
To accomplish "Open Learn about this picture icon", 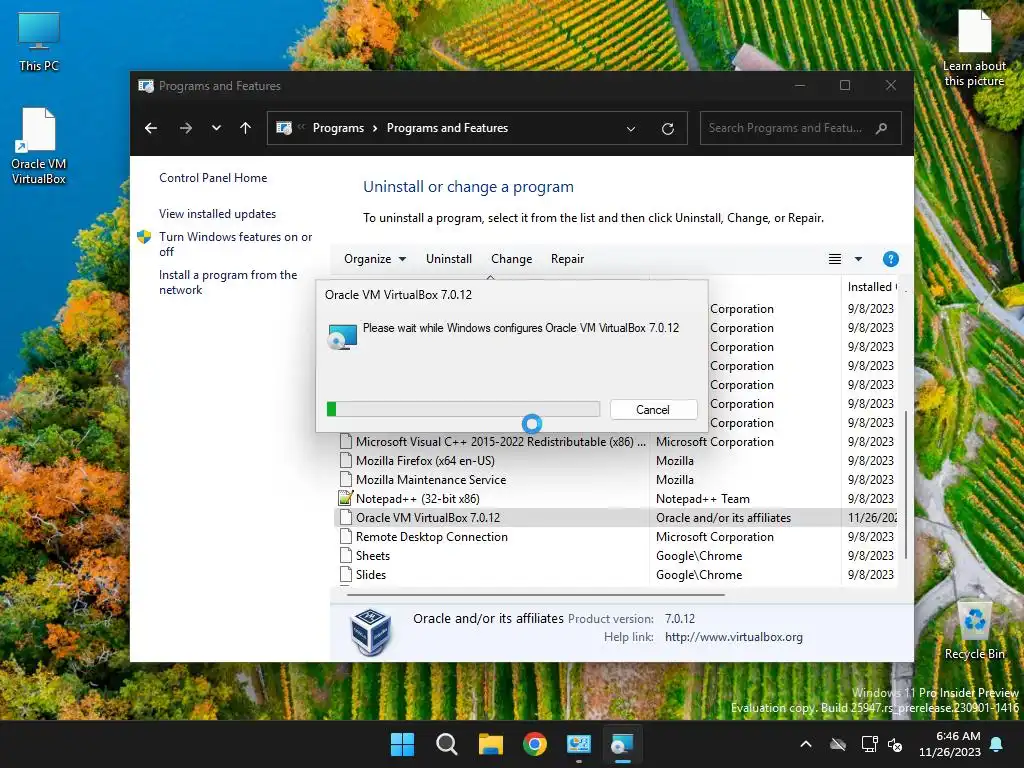I will [974, 48].
